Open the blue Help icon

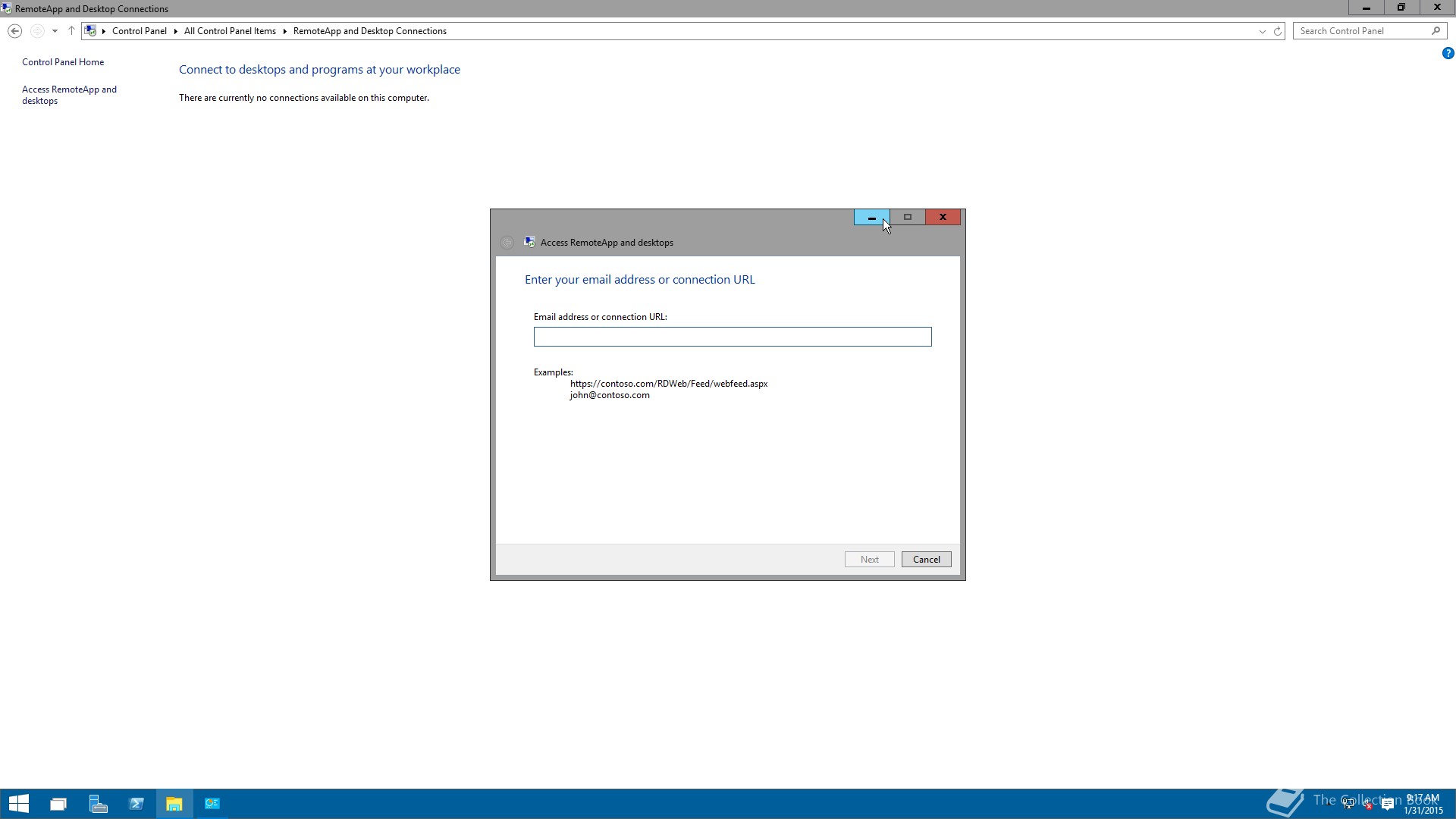point(1448,53)
